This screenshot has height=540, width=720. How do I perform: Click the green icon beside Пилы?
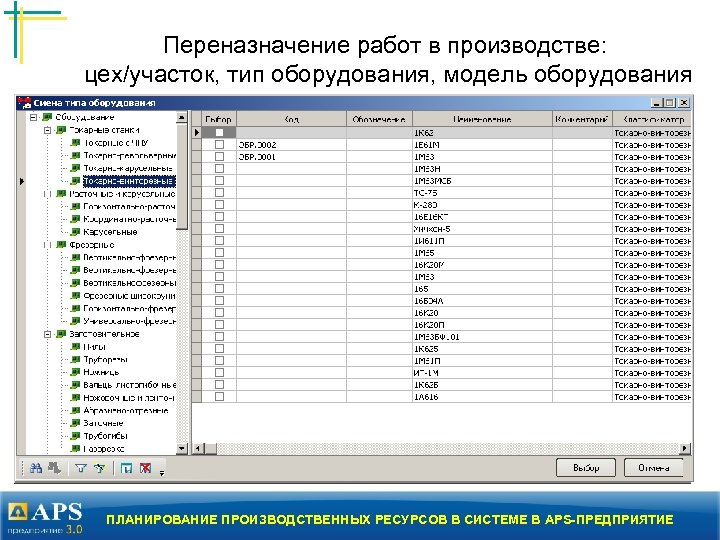75,347
